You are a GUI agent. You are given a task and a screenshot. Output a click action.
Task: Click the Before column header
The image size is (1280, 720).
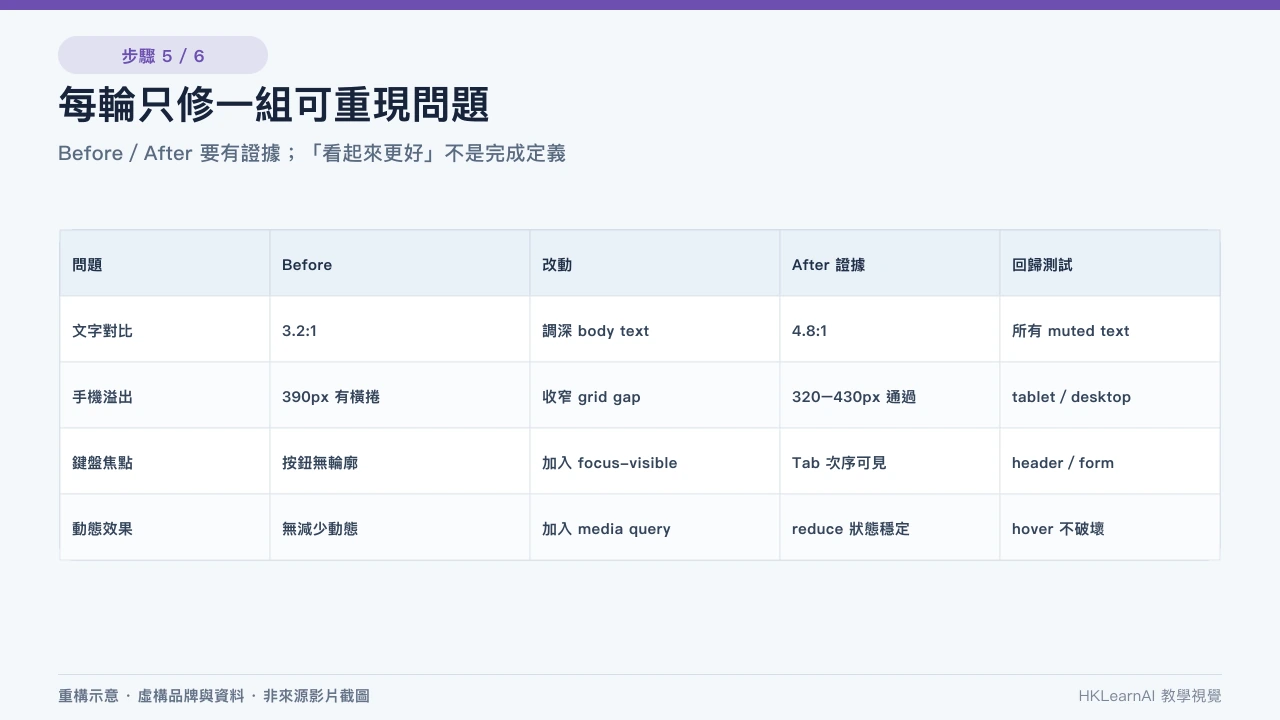400,264
